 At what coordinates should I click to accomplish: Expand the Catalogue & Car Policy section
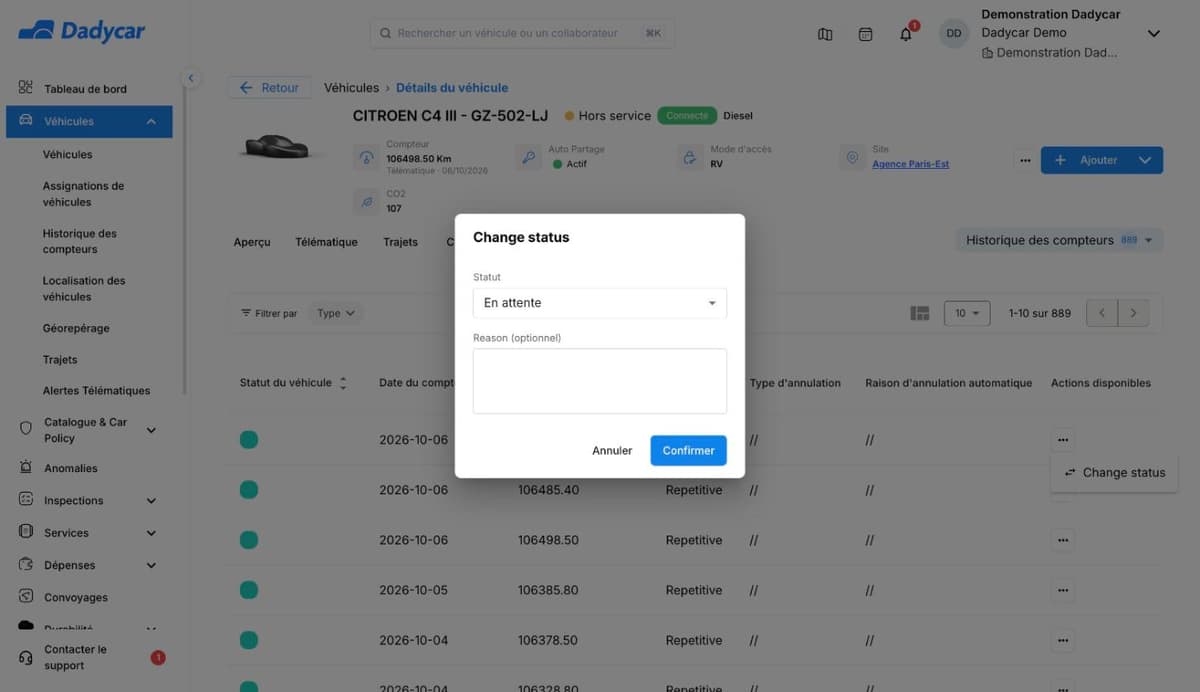152,430
